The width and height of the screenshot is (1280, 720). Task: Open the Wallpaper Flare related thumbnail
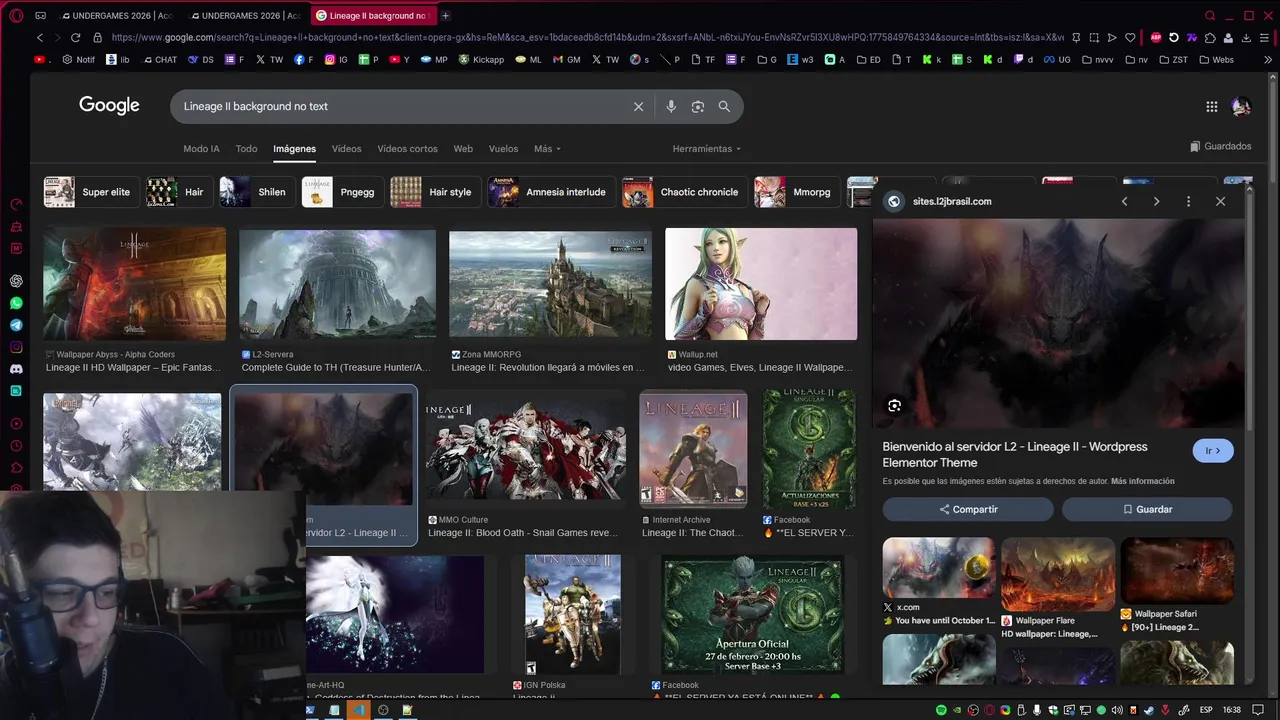[x=1058, y=574]
